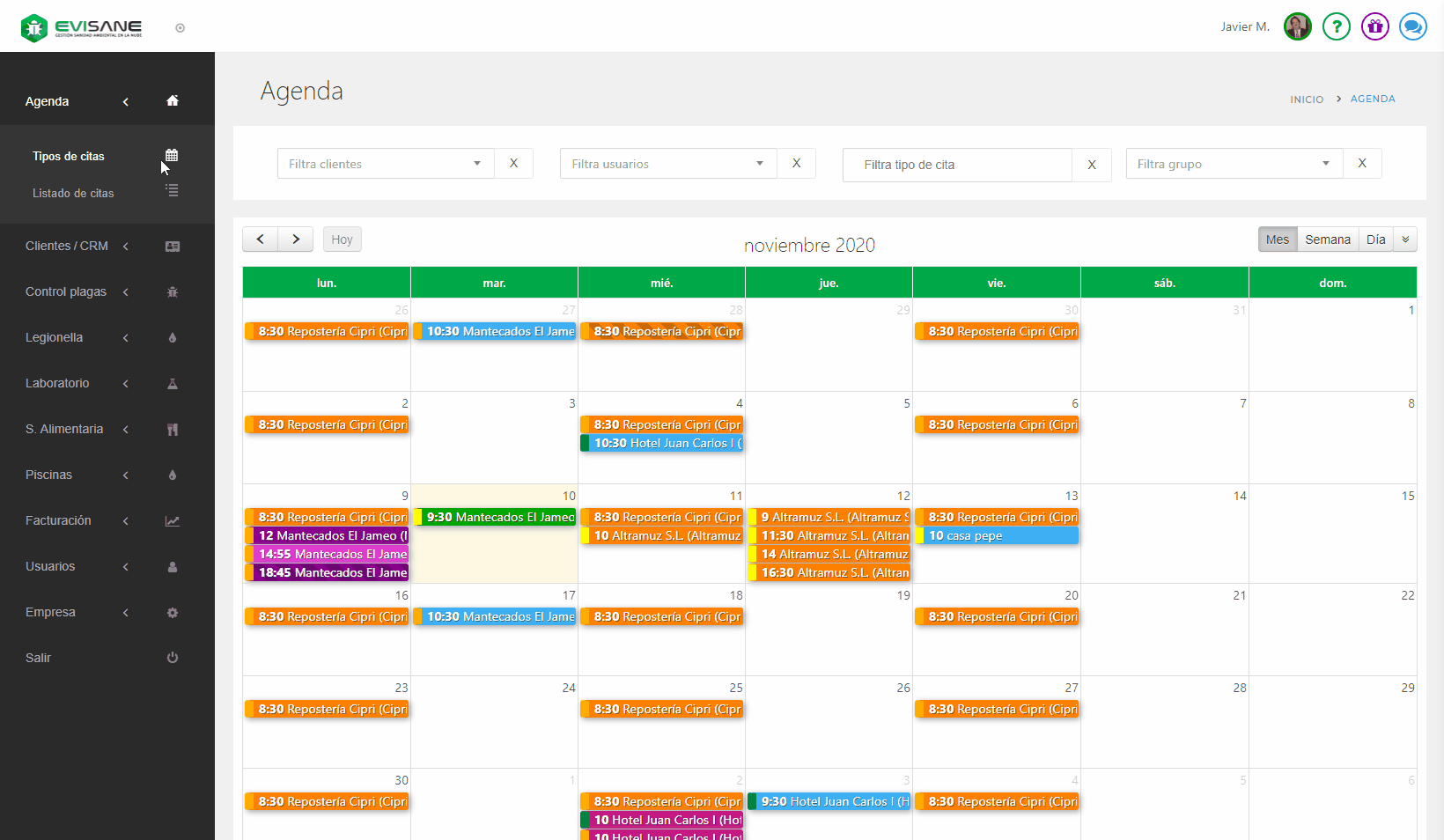Click the Hoy button
1444x840 pixels.
point(342,239)
